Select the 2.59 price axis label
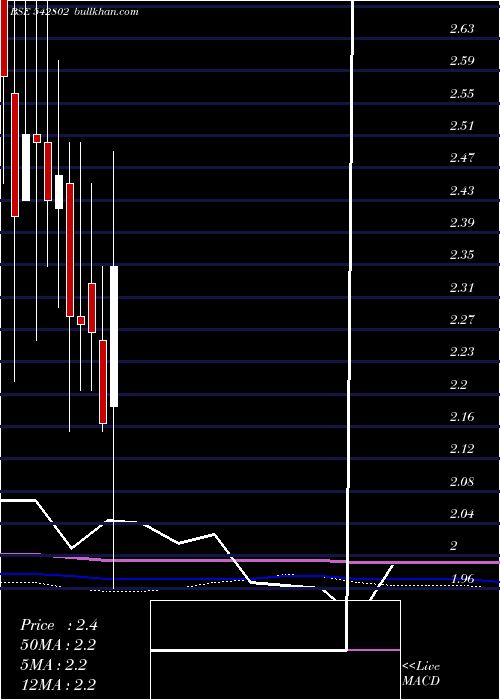 pos(462,61)
